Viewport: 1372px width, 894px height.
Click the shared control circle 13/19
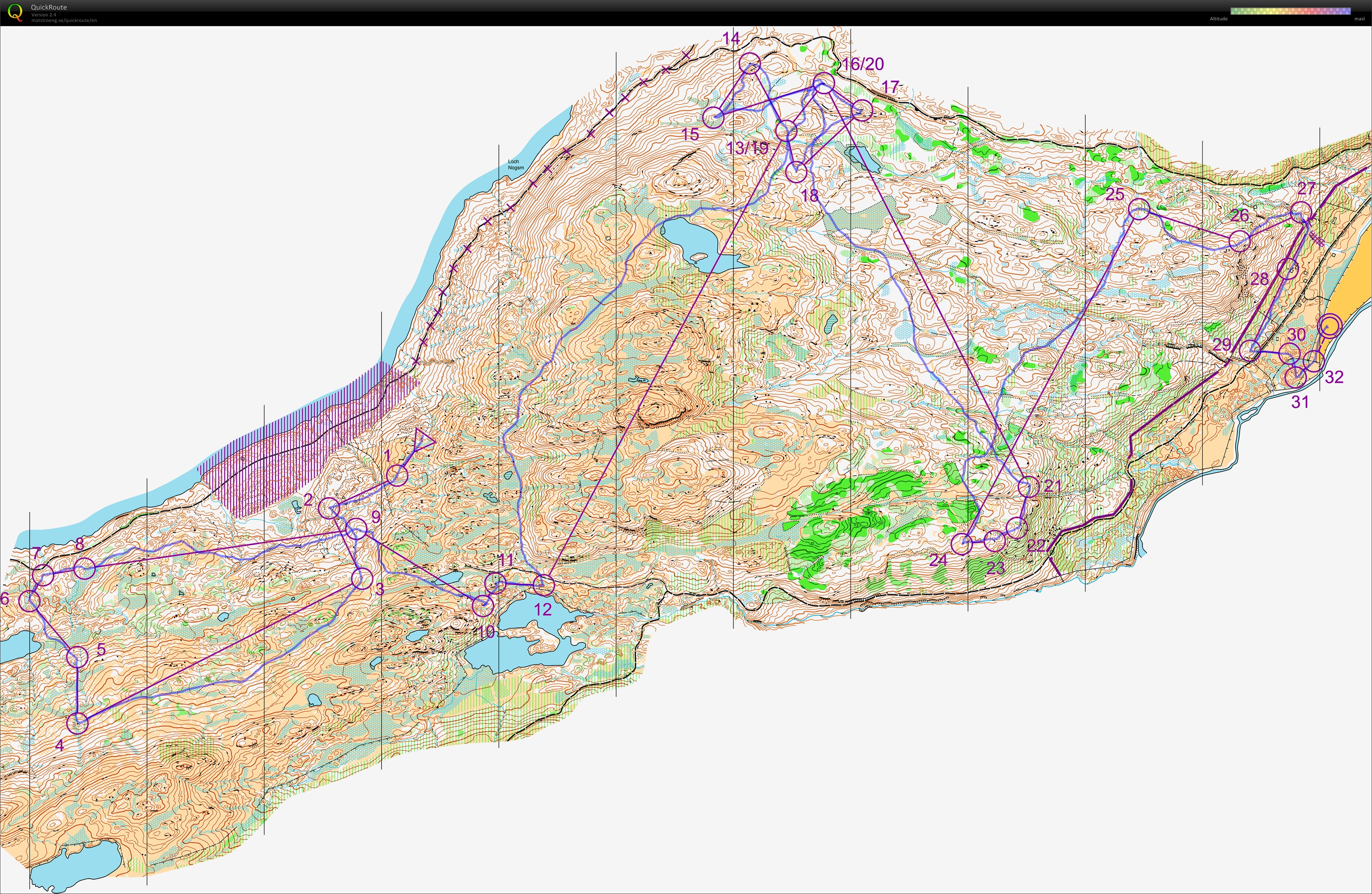786,131
